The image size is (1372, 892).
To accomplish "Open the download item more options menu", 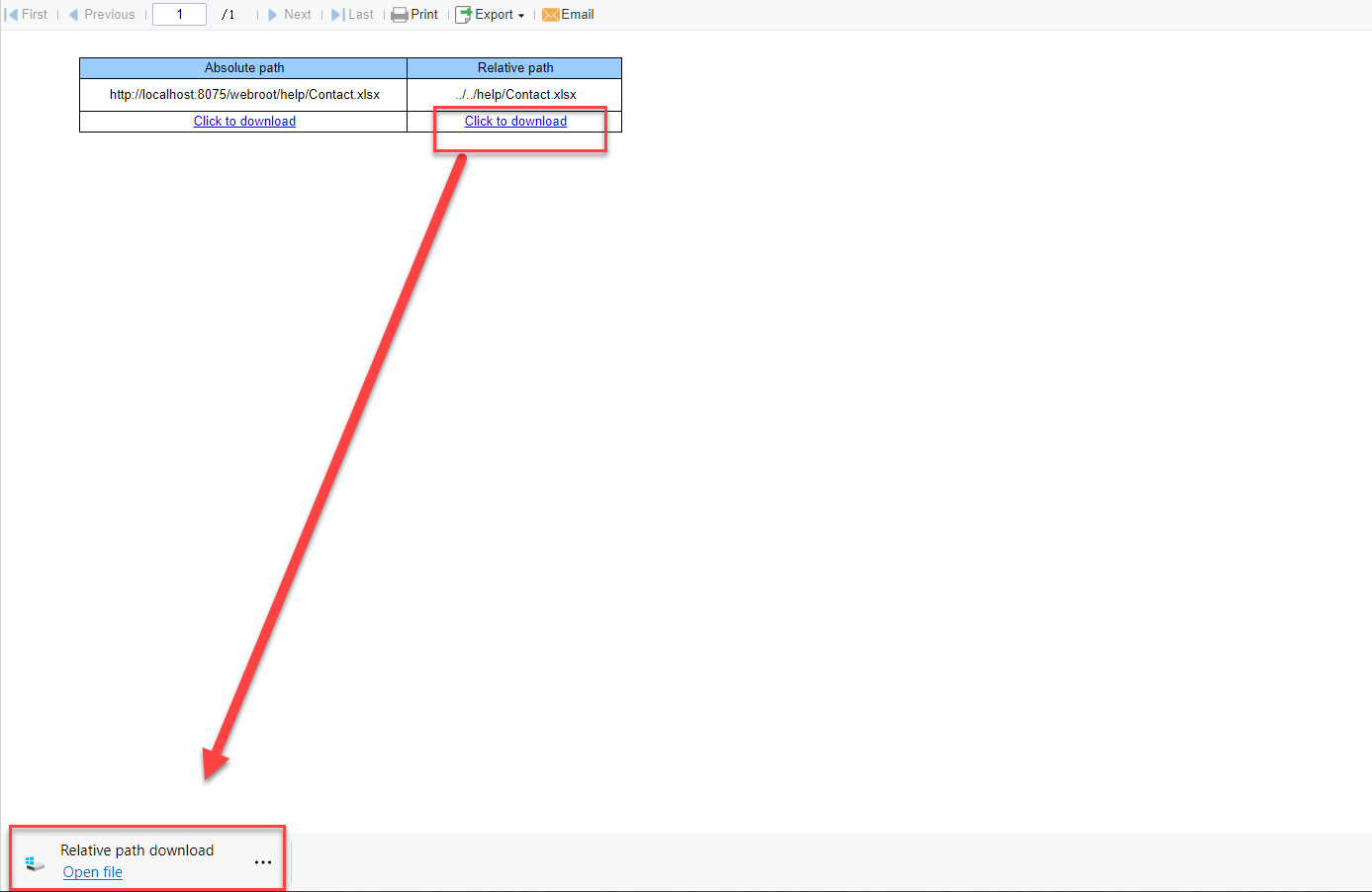I will point(262,862).
